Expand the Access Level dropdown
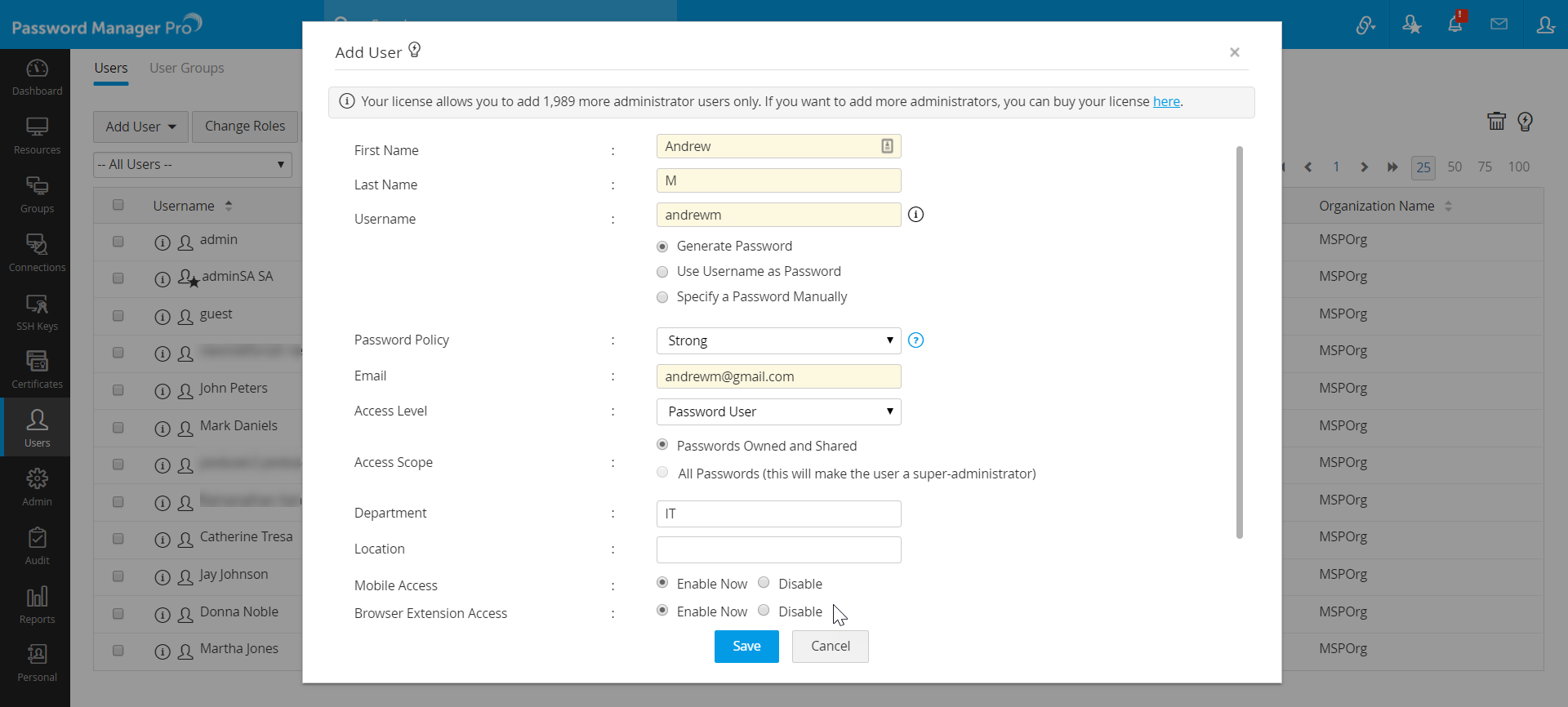 (778, 411)
